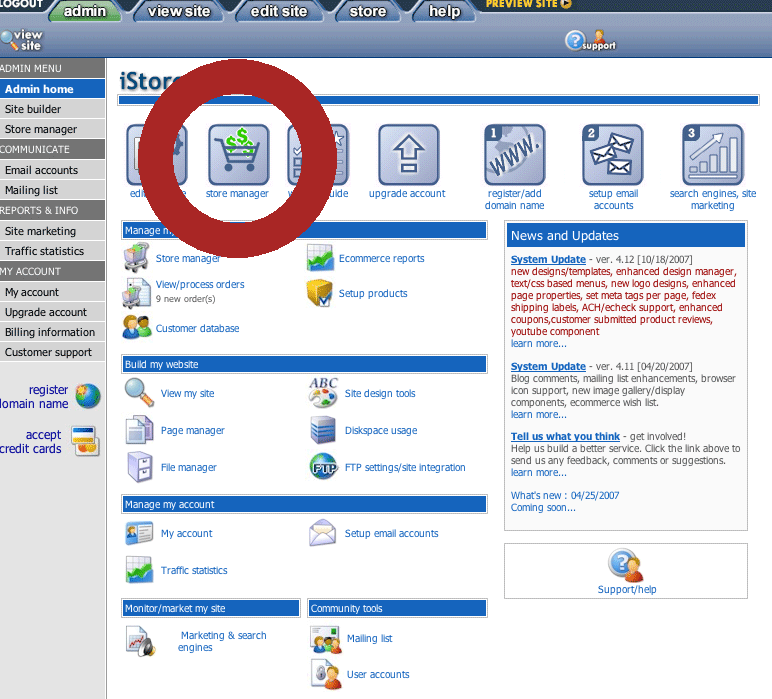Open the View/process orders link
This screenshot has height=699, width=772.
[x=200, y=284]
